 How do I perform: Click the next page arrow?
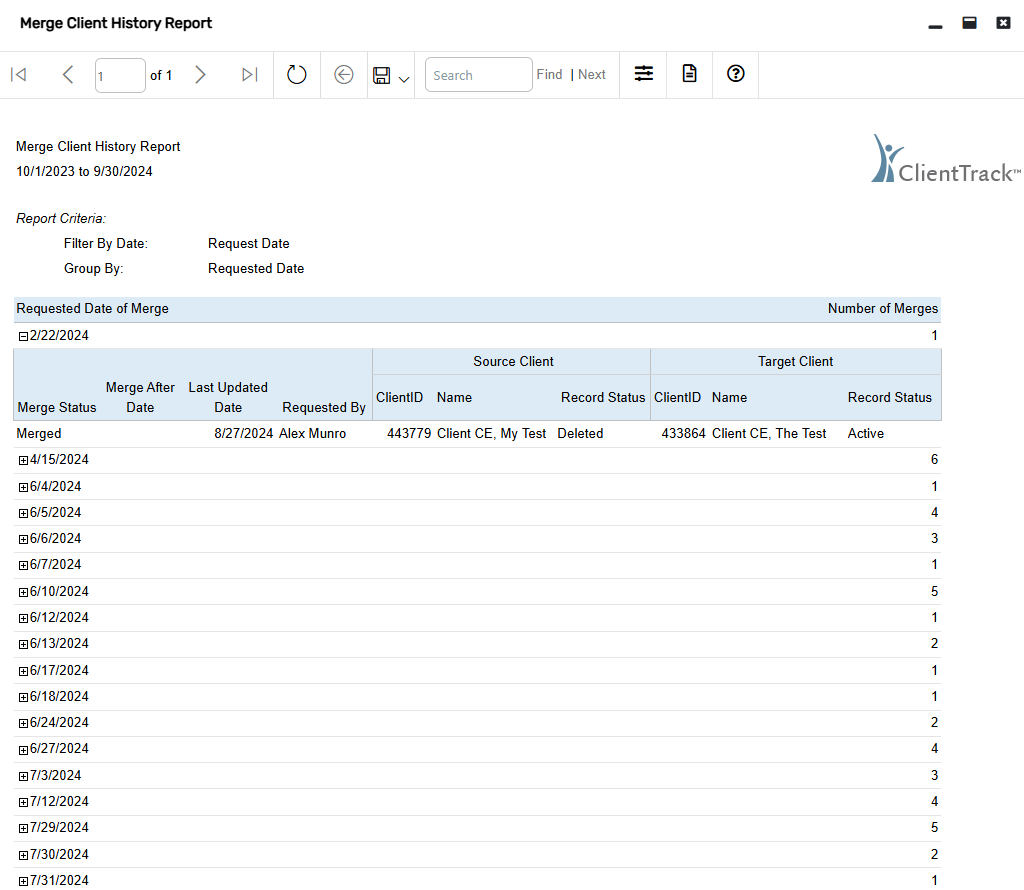200,74
